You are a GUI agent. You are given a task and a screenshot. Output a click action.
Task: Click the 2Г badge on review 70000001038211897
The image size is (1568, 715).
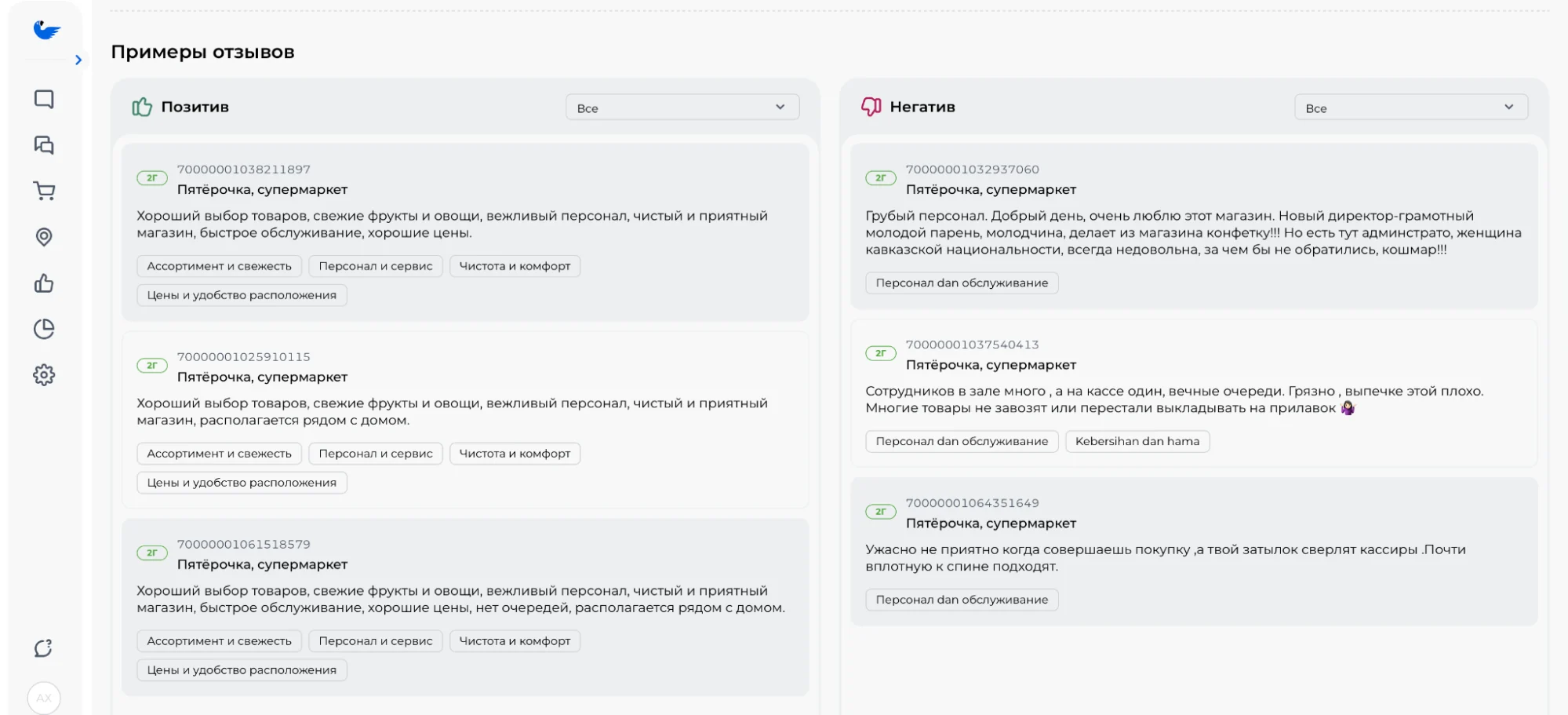pyautogui.click(x=152, y=178)
